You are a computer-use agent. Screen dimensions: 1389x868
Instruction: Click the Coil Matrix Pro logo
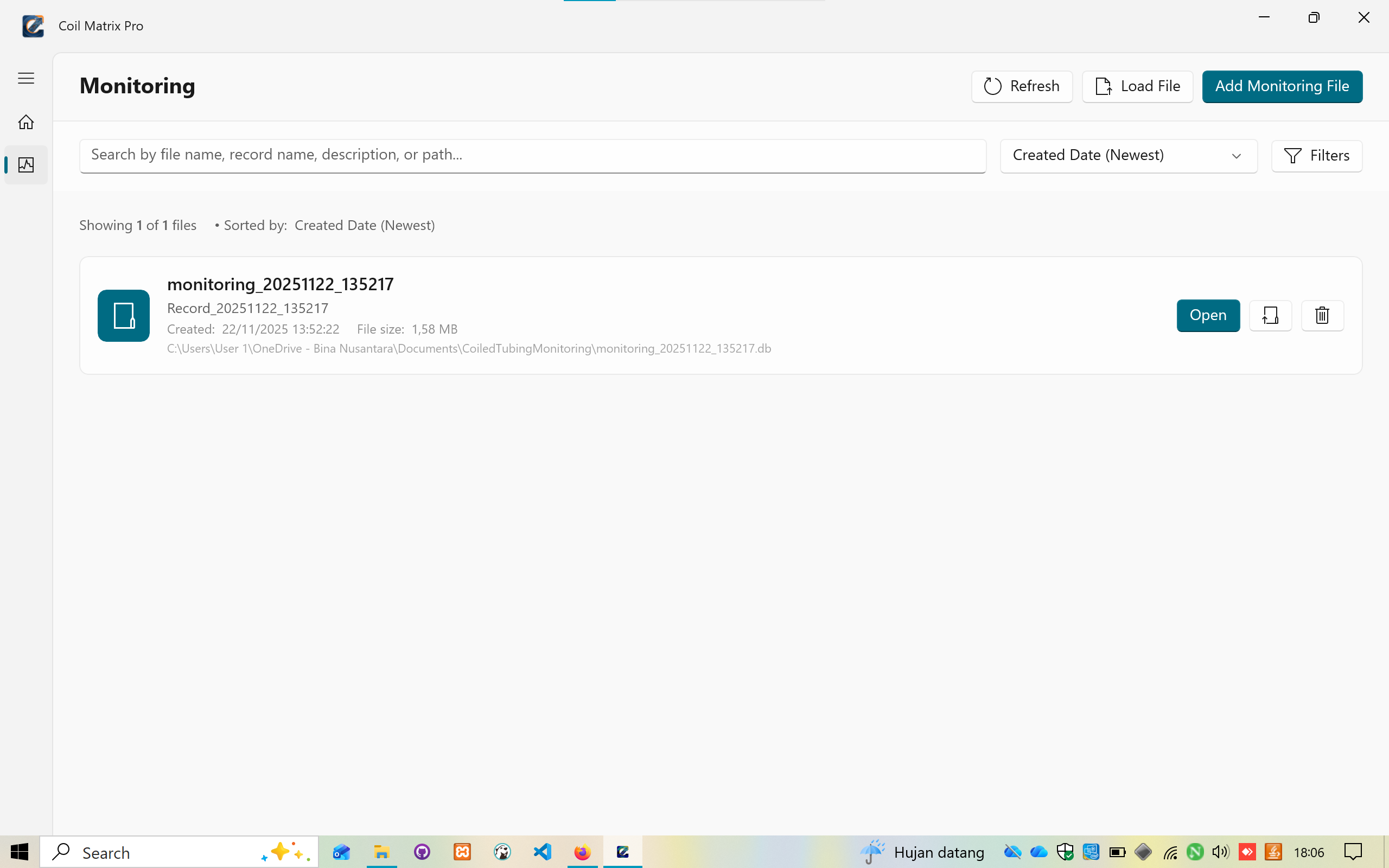pos(33,26)
